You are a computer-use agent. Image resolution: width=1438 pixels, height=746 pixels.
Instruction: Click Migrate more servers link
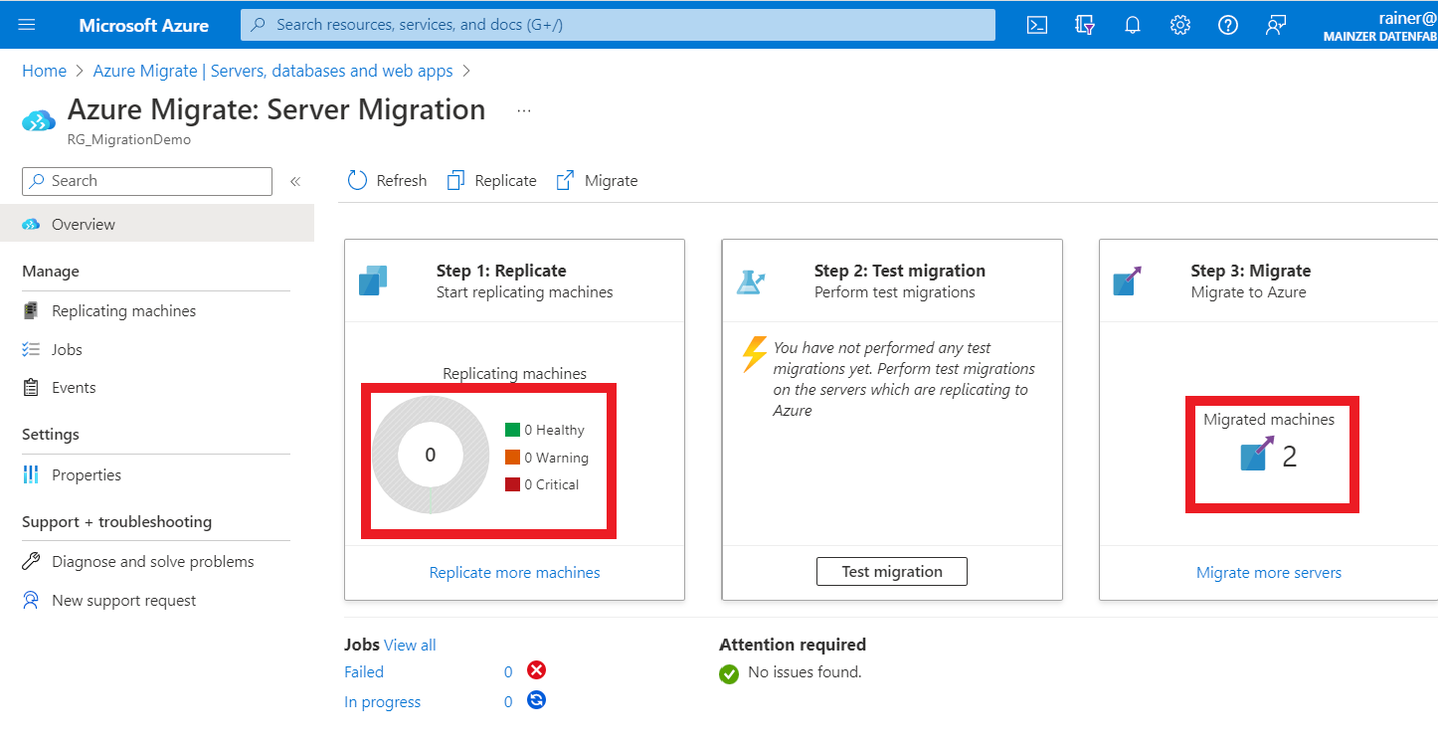pos(1269,572)
